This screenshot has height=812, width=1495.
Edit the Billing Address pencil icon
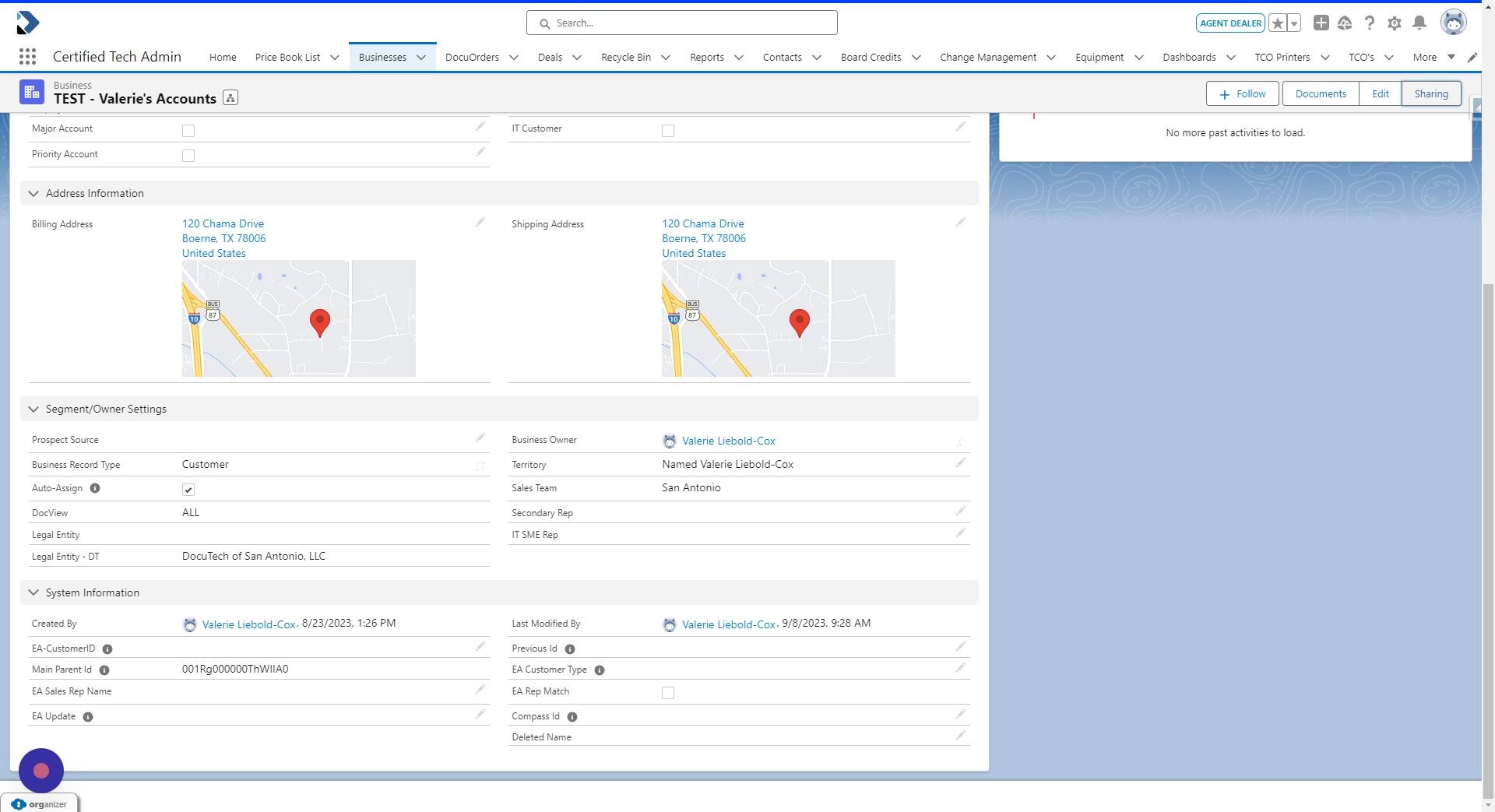pos(480,223)
